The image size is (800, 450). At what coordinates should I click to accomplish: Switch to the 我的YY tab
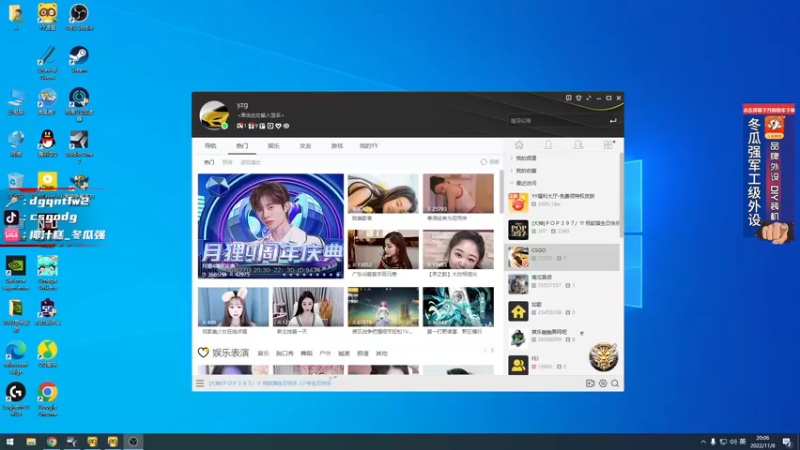368,146
